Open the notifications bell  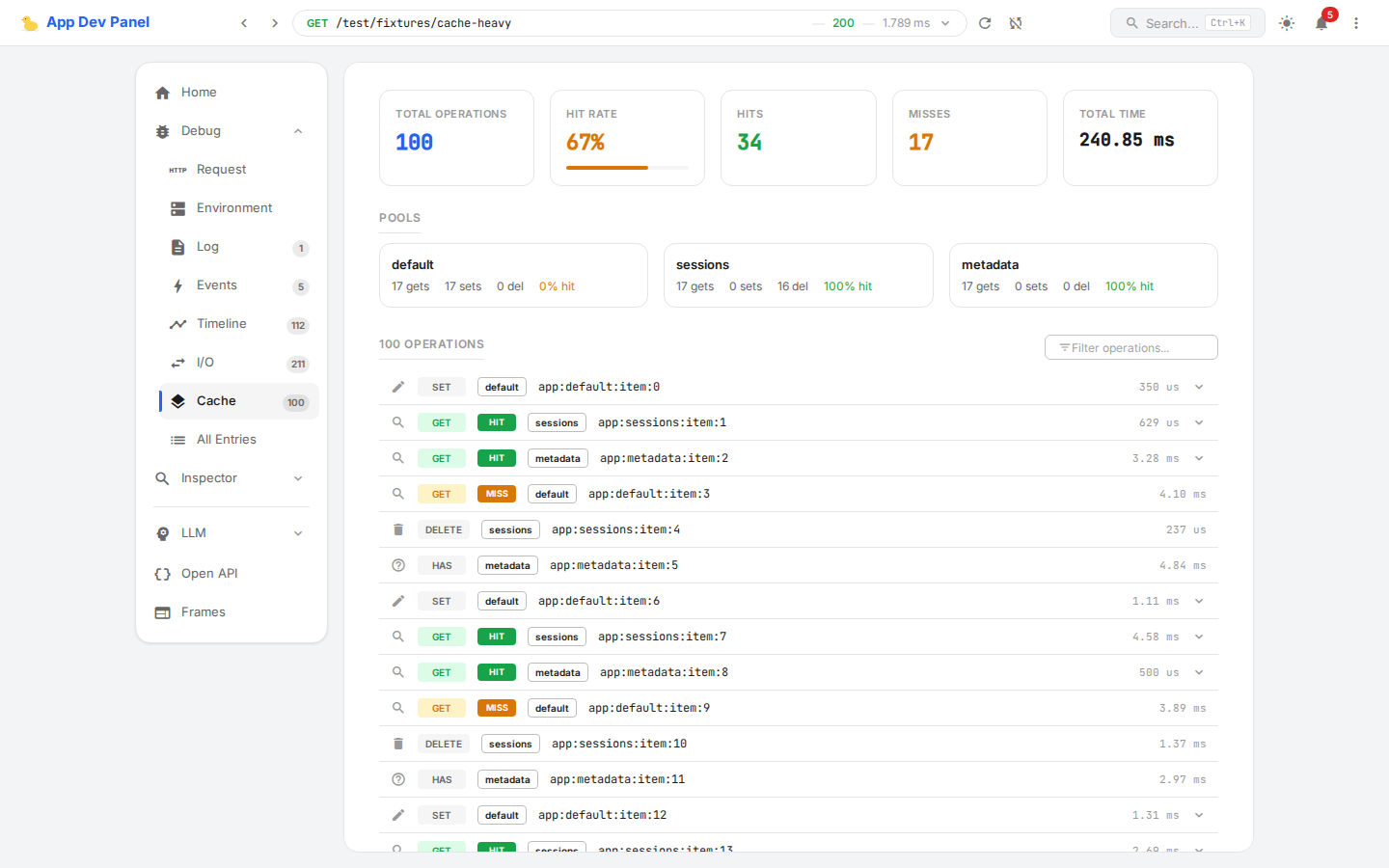(1321, 23)
